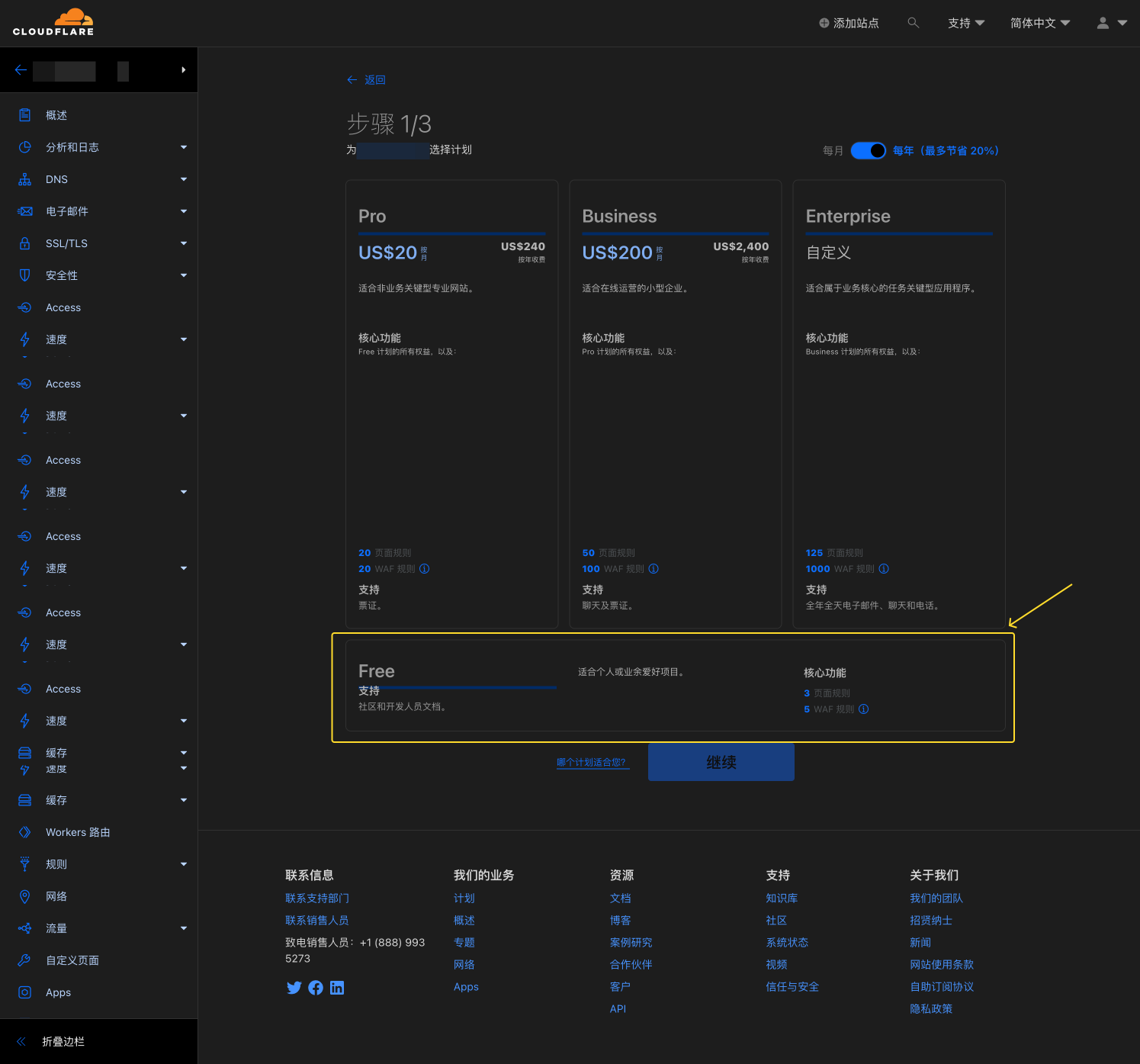
Task: Open the API footer link
Action: coord(618,1009)
